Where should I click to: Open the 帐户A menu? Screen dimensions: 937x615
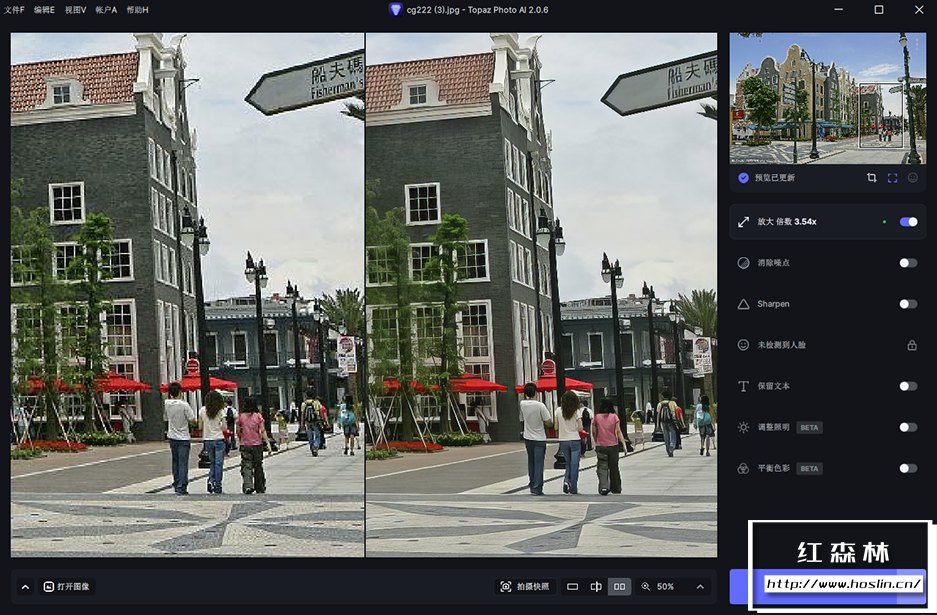[106, 10]
